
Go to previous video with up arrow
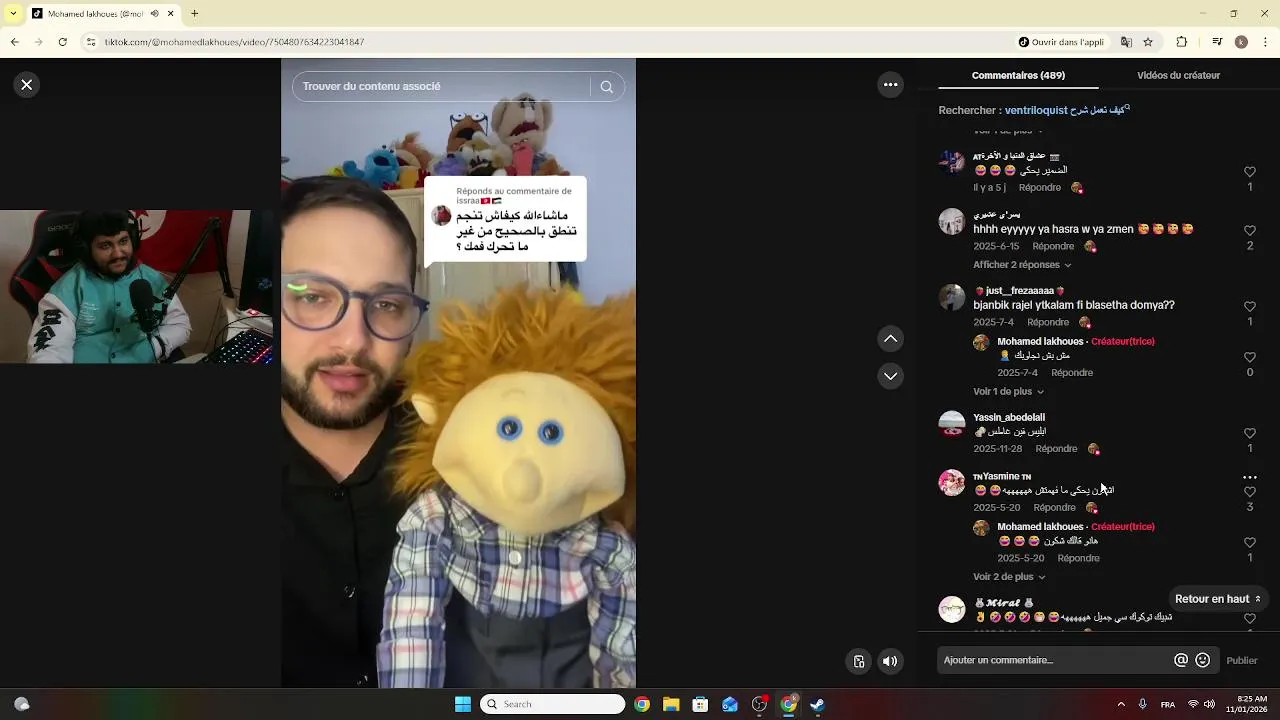pos(891,339)
